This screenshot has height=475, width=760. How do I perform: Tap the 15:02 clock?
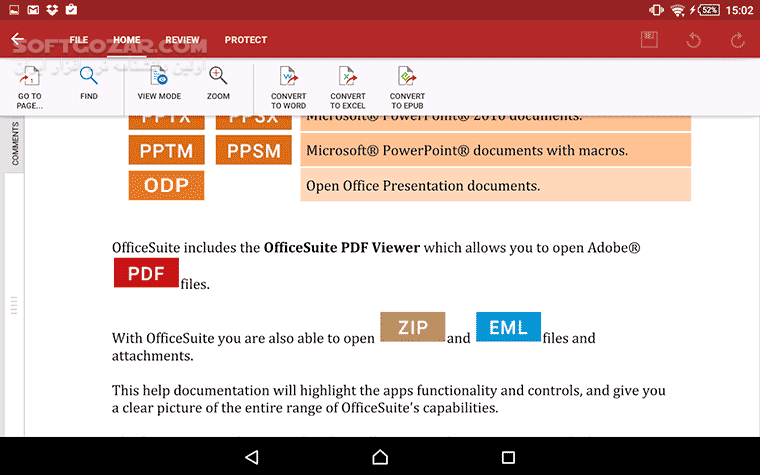(739, 10)
